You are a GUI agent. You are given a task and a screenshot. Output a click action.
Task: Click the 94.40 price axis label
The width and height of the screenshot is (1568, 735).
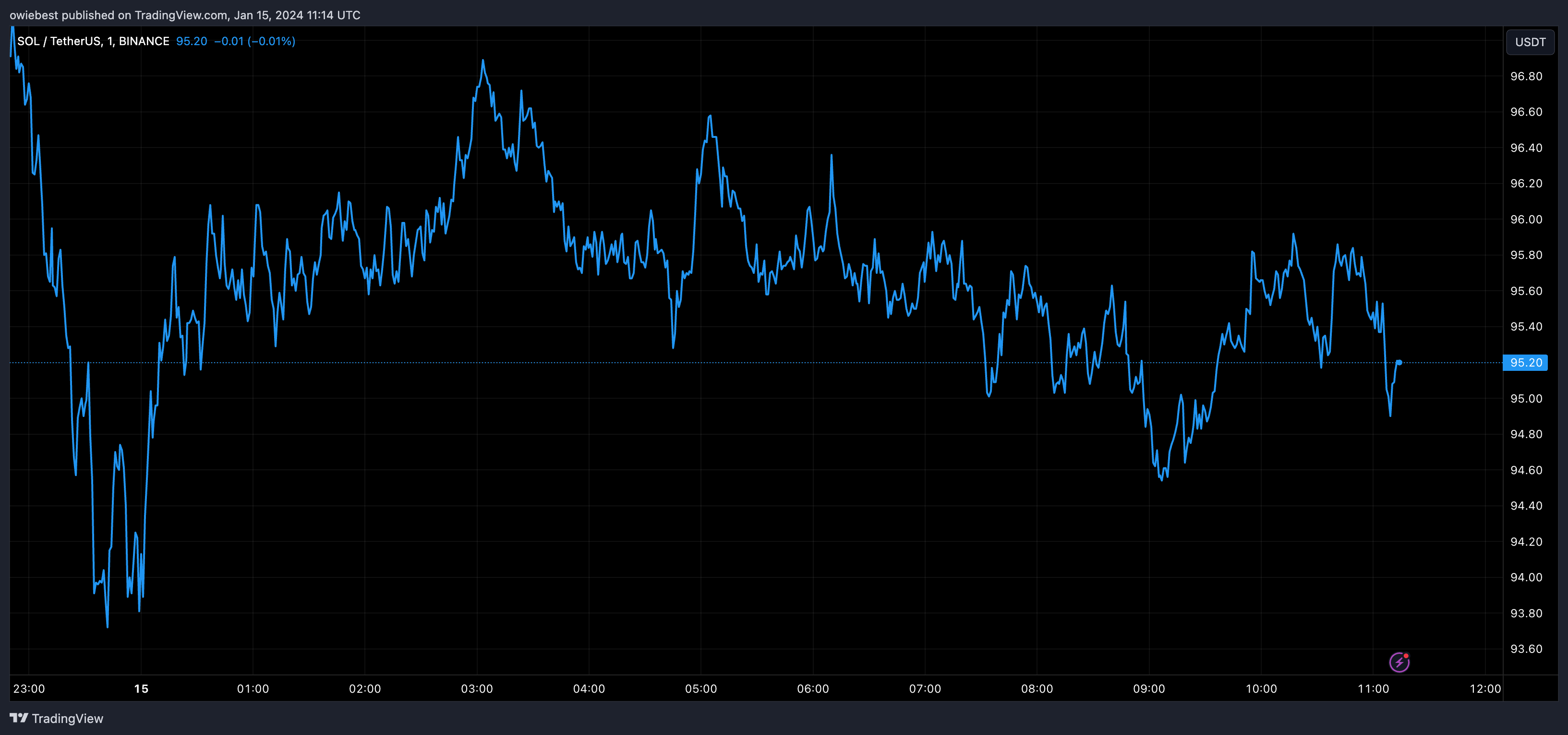point(1526,505)
